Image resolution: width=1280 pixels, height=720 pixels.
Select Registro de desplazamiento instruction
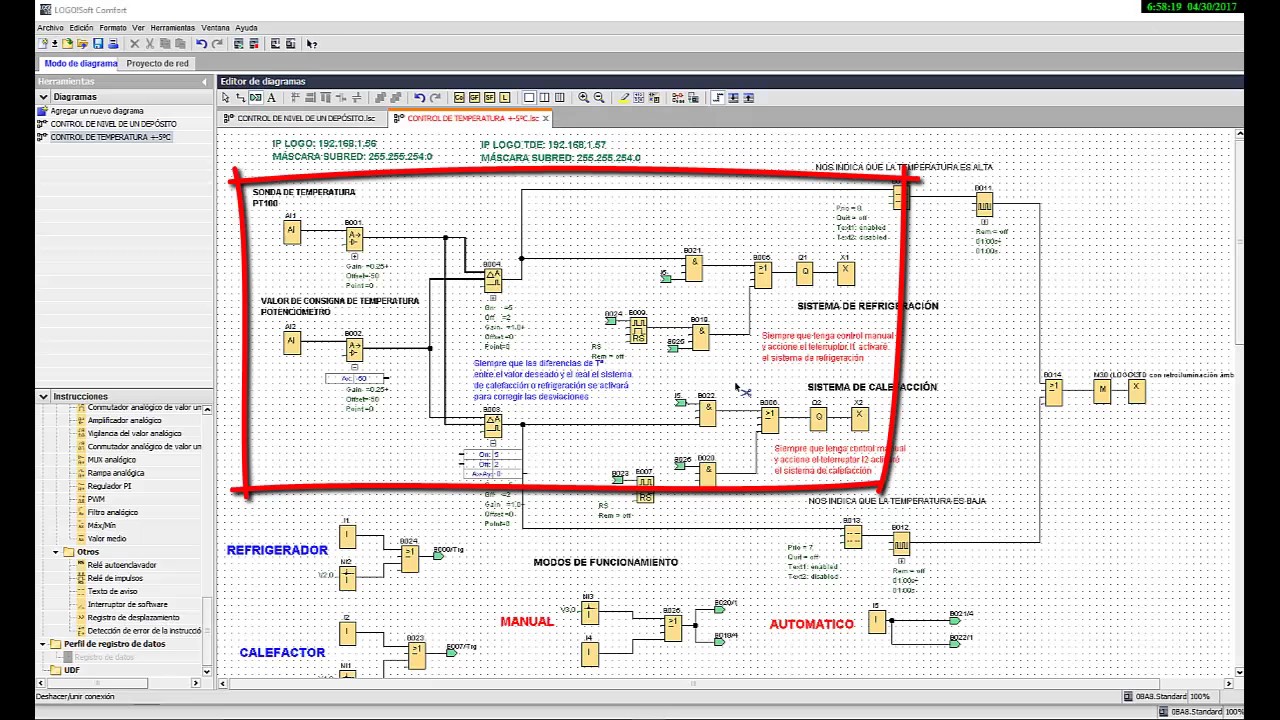coord(133,617)
